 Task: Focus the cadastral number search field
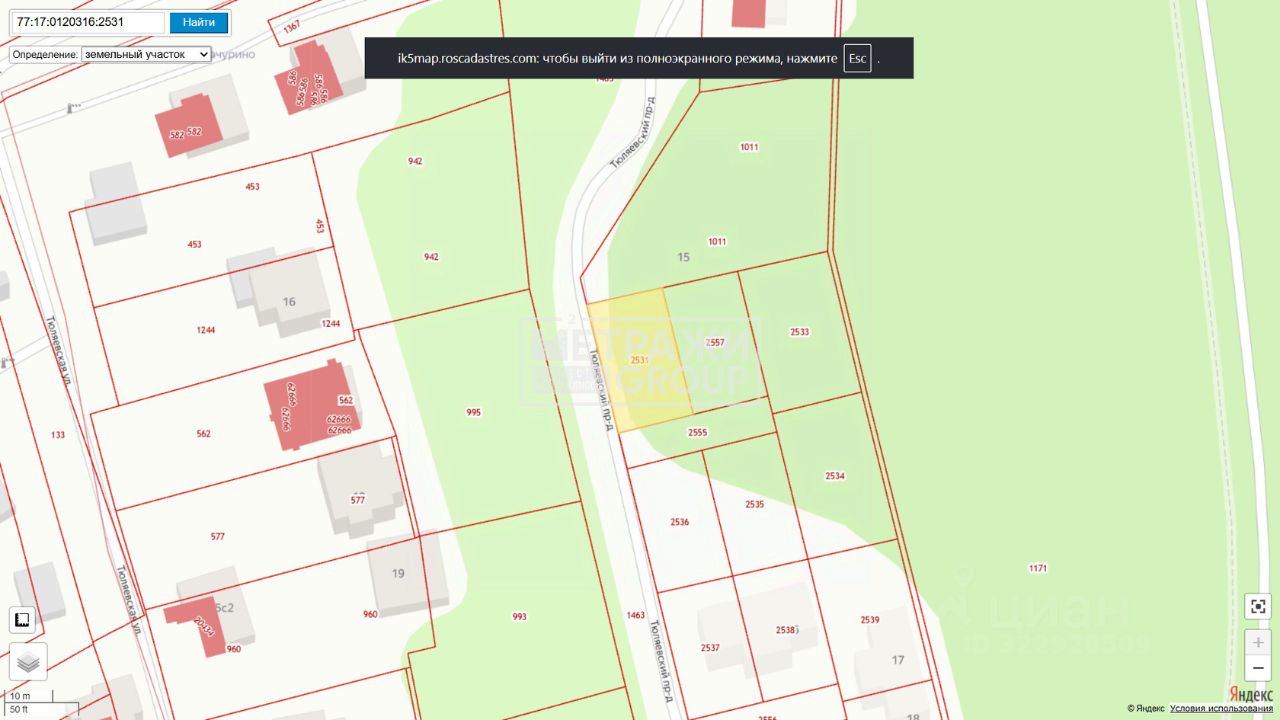pos(88,22)
